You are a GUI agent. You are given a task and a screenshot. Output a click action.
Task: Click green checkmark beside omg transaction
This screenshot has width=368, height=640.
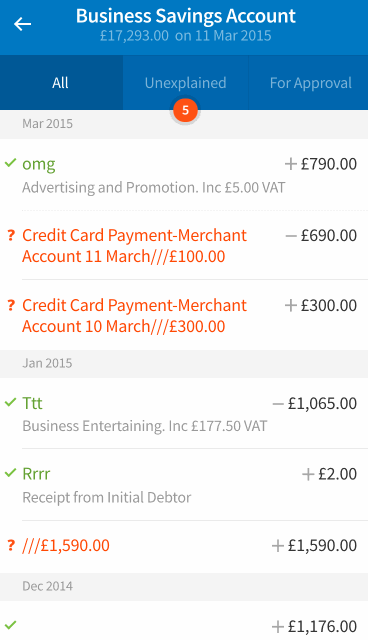[x=11, y=163]
